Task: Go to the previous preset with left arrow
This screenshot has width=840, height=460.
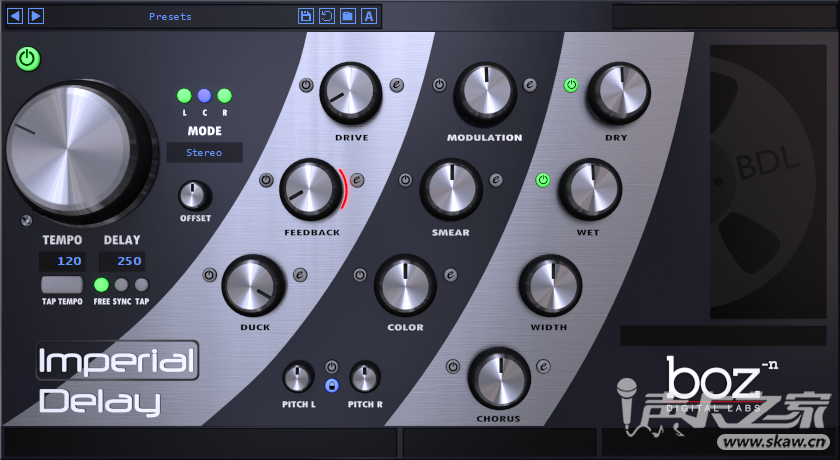Action: 15,16
